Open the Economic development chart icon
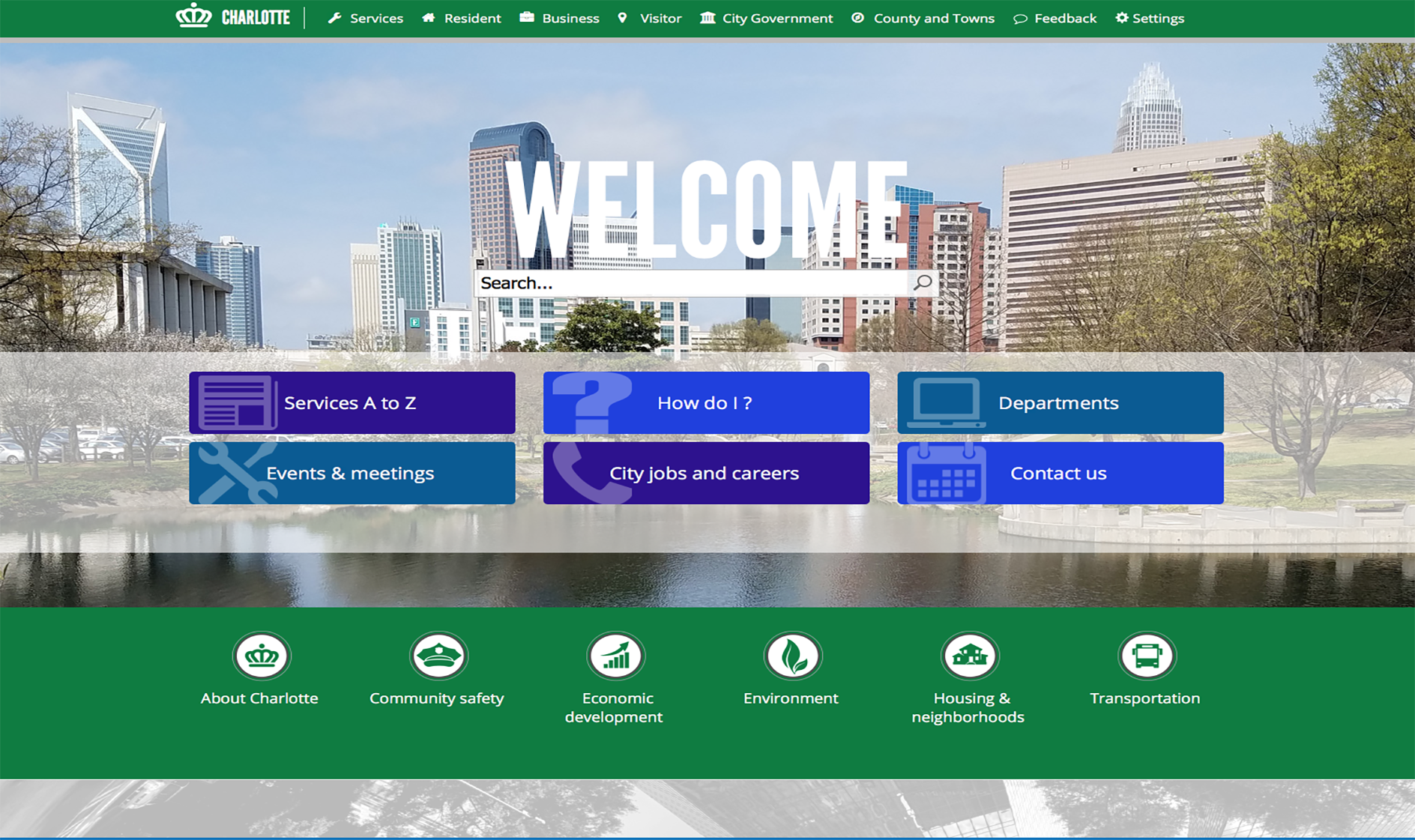Viewport: 1415px width, 840px height. point(615,656)
